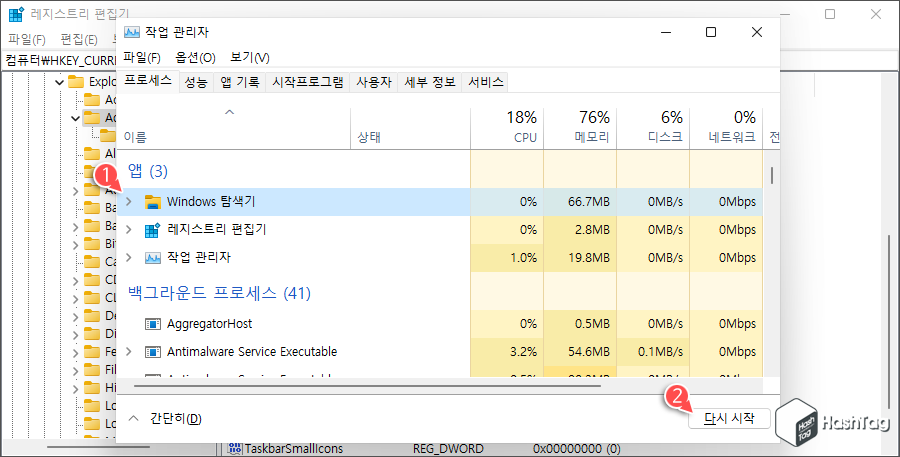Select the TaskbarSmallIcons registry value name
Image resolution: width=900 pixels, height=457 pixels.
tap(294, 448)
